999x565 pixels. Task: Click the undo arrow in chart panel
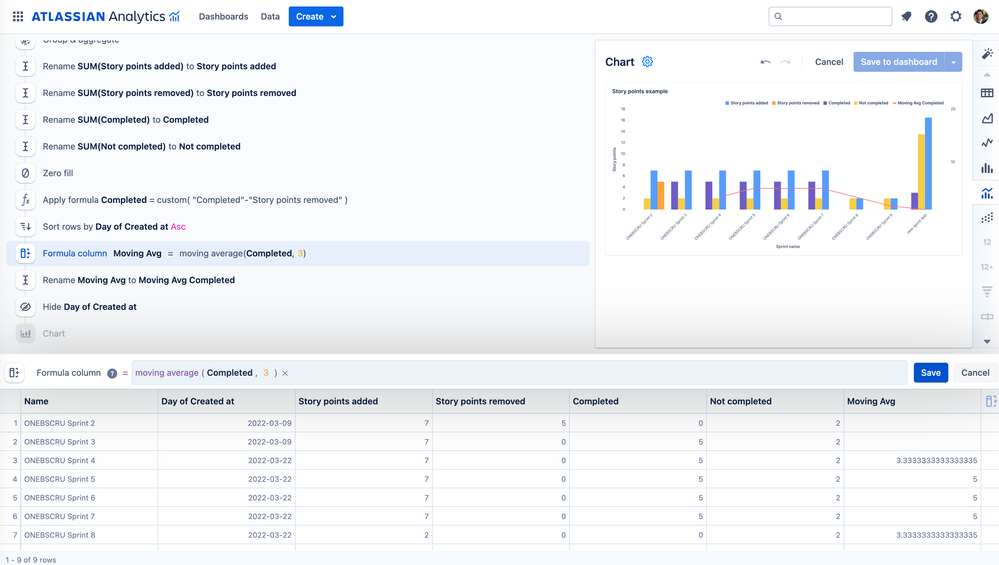765,62
